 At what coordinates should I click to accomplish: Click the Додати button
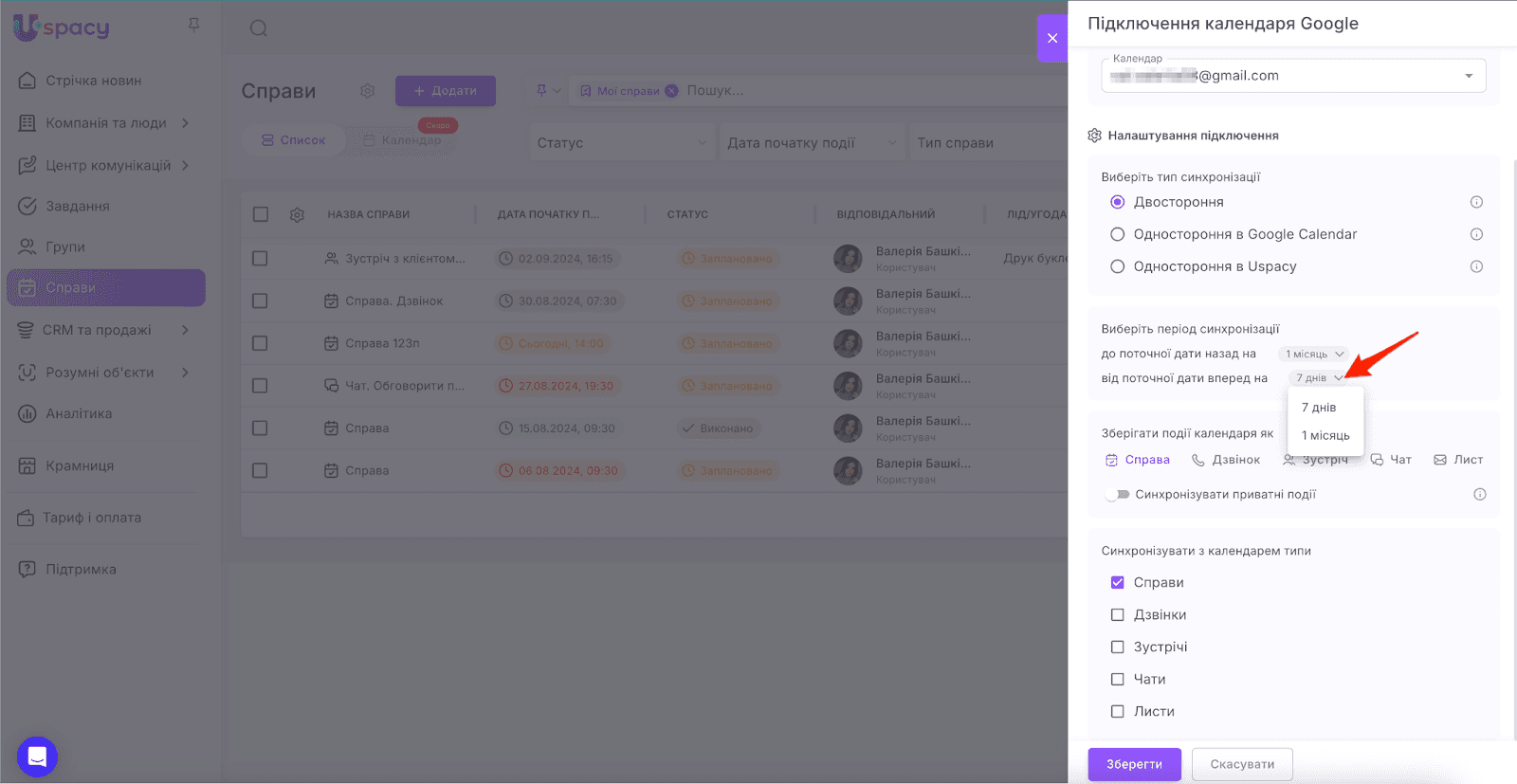tap(446, 91)
